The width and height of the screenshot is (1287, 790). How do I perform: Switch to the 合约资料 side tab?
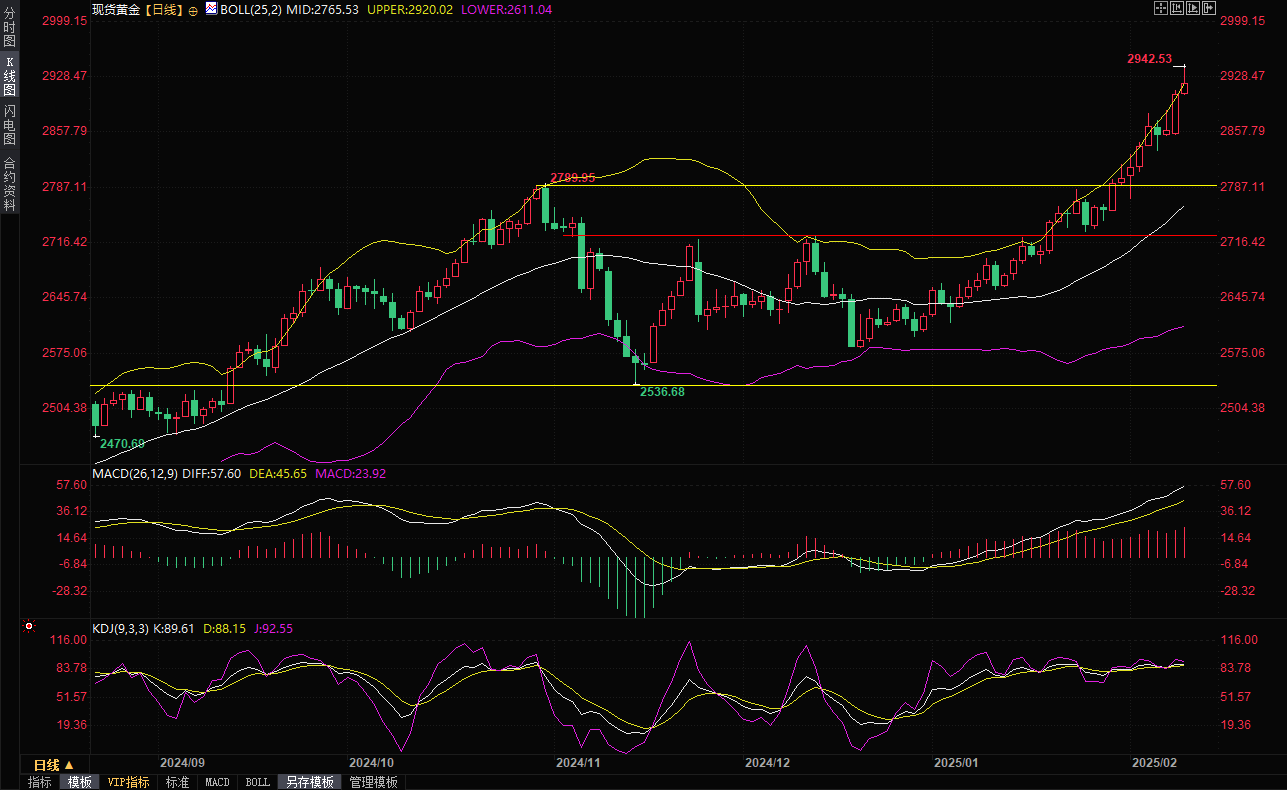(10, 184)
